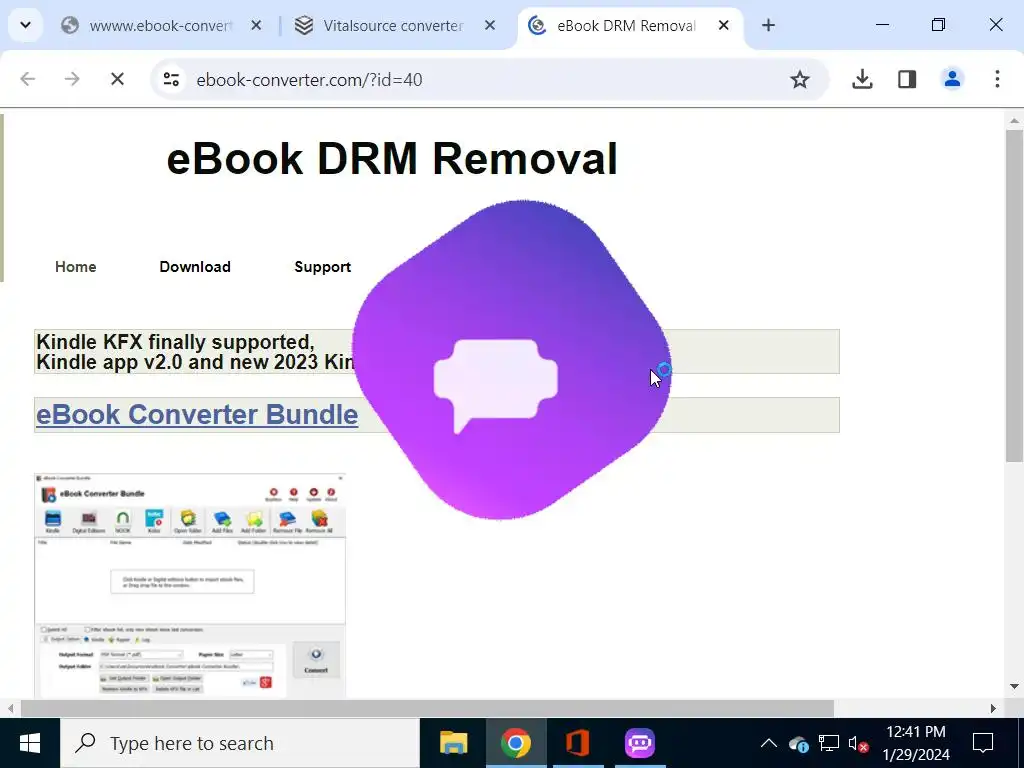This screenshot has height=768, width=1024.
Task: Close the eBook DRM Removal tab
Action: (724, 25)
